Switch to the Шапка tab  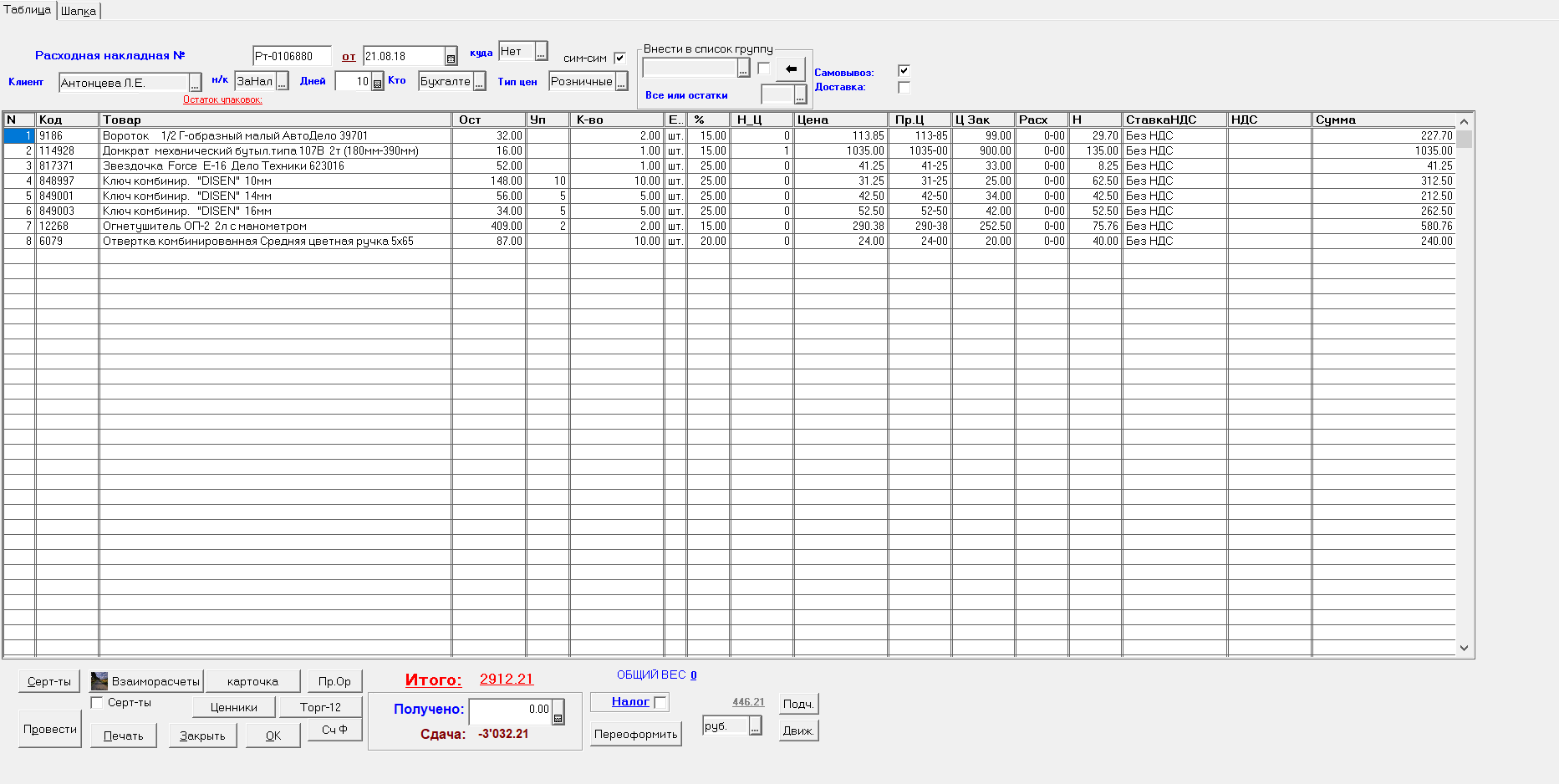point(79,11)
